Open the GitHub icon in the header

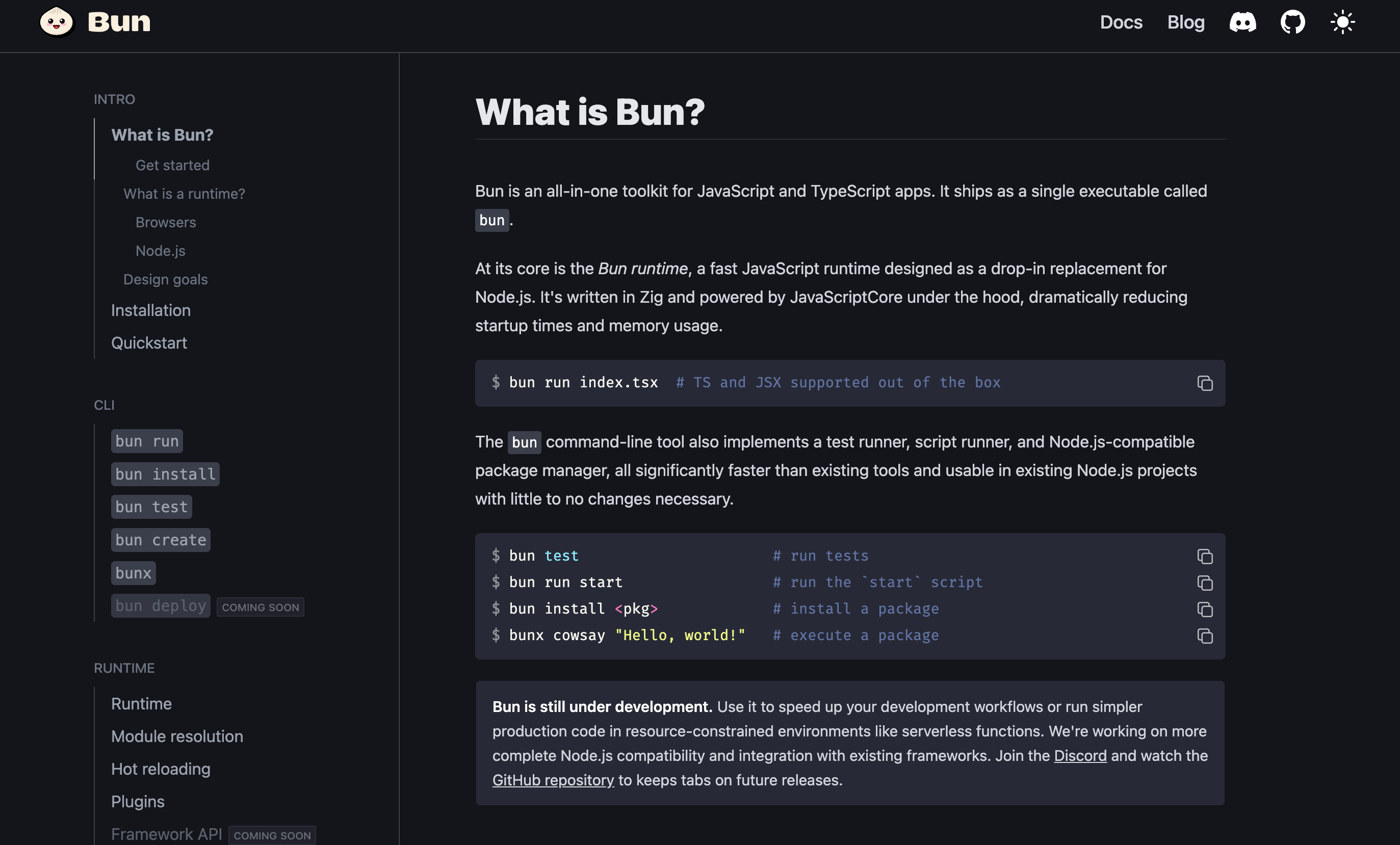click(1292, 22)
